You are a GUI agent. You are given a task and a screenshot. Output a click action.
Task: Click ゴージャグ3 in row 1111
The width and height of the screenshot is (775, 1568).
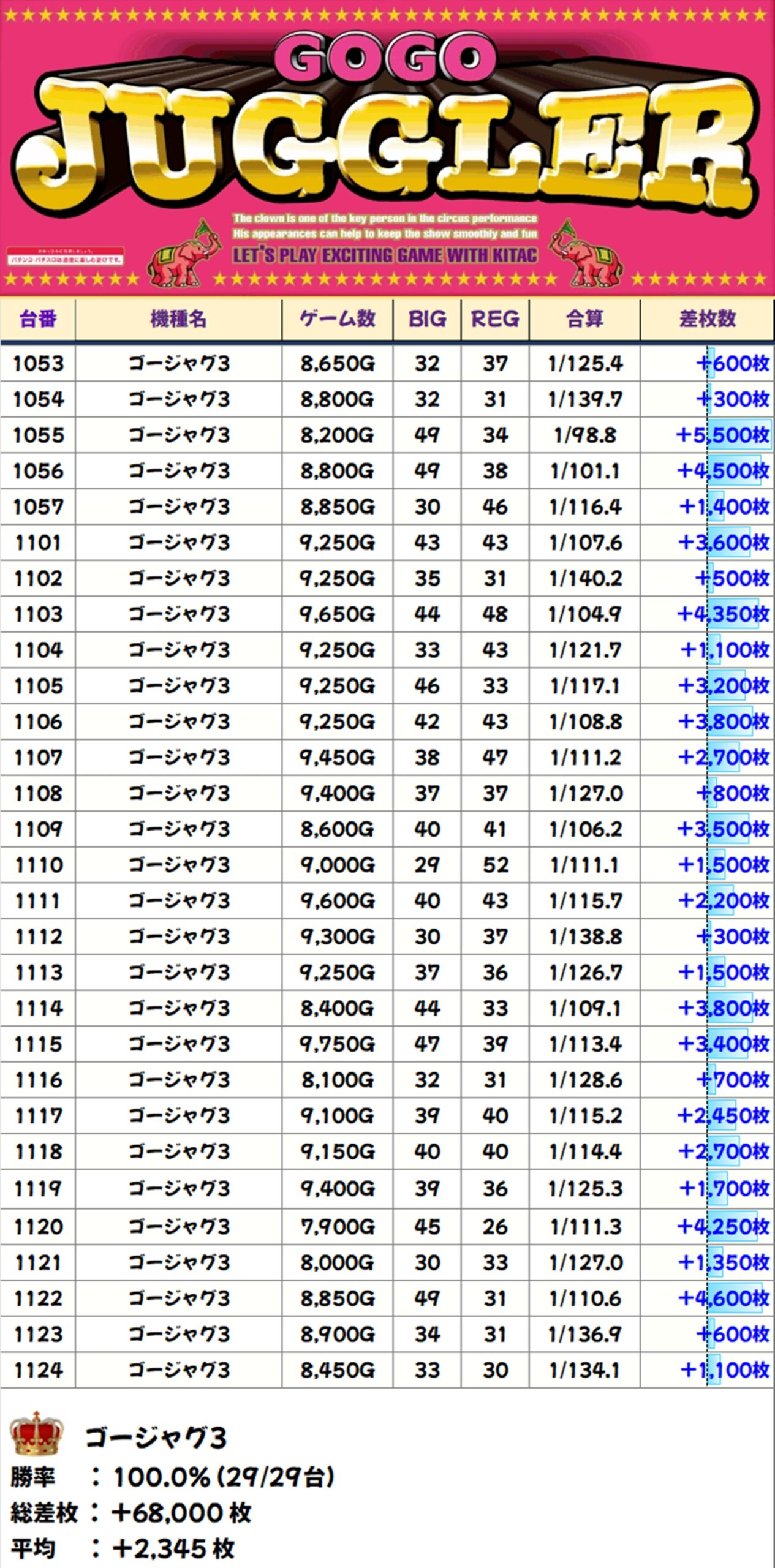point(179,901)
